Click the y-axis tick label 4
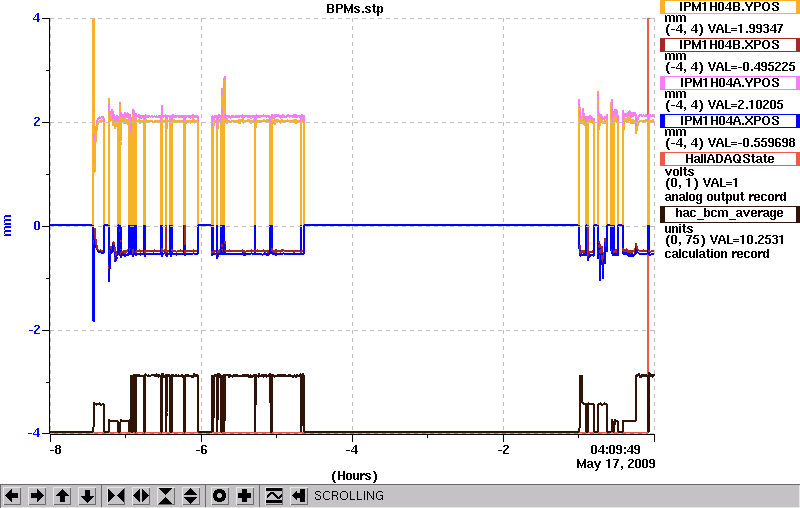 coord(36,18)
